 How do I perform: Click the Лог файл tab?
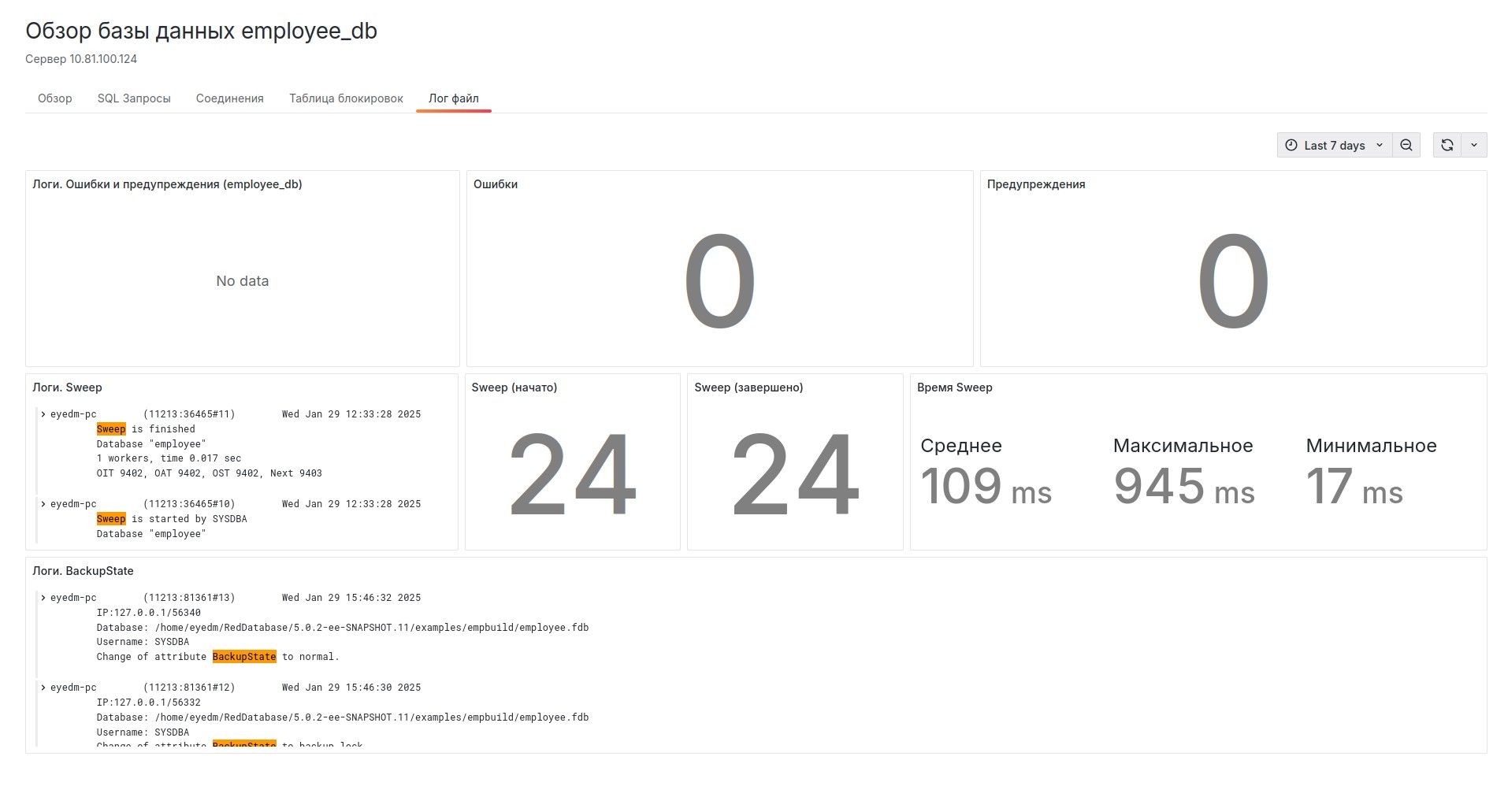(x=453, y=98)
